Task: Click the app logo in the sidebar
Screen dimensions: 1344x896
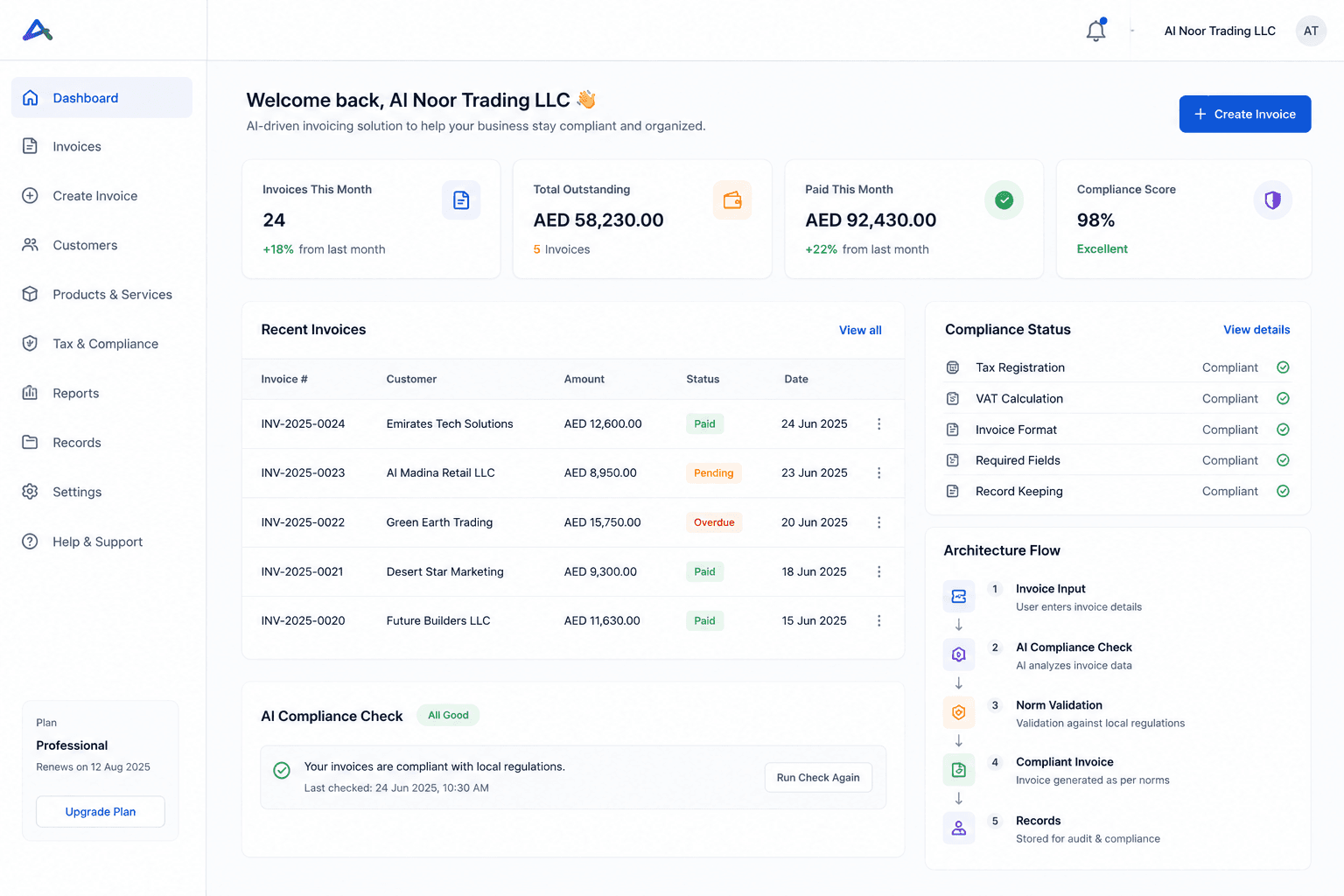Action: pyautogui.click(x=37, y=31)
